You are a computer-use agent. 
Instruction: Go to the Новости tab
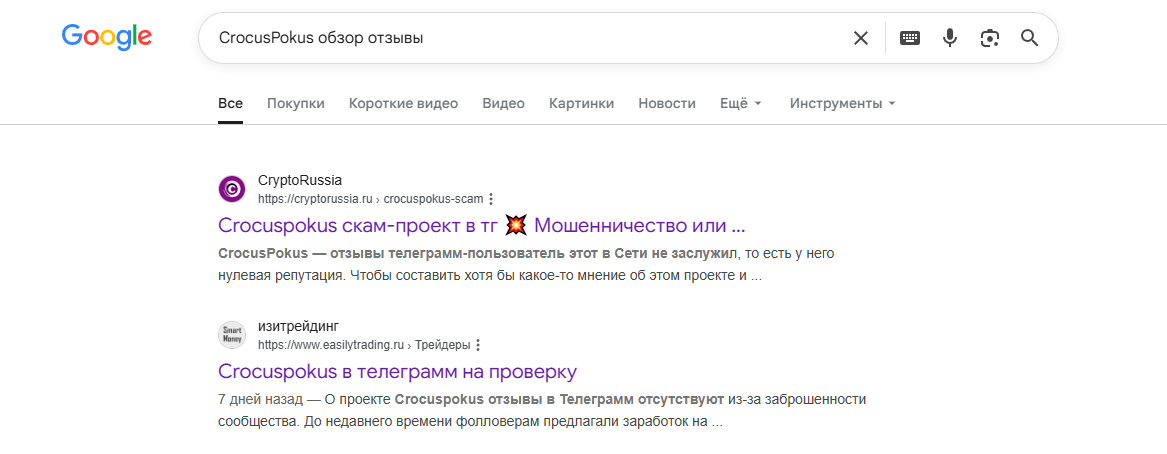(x=667, y=103)
